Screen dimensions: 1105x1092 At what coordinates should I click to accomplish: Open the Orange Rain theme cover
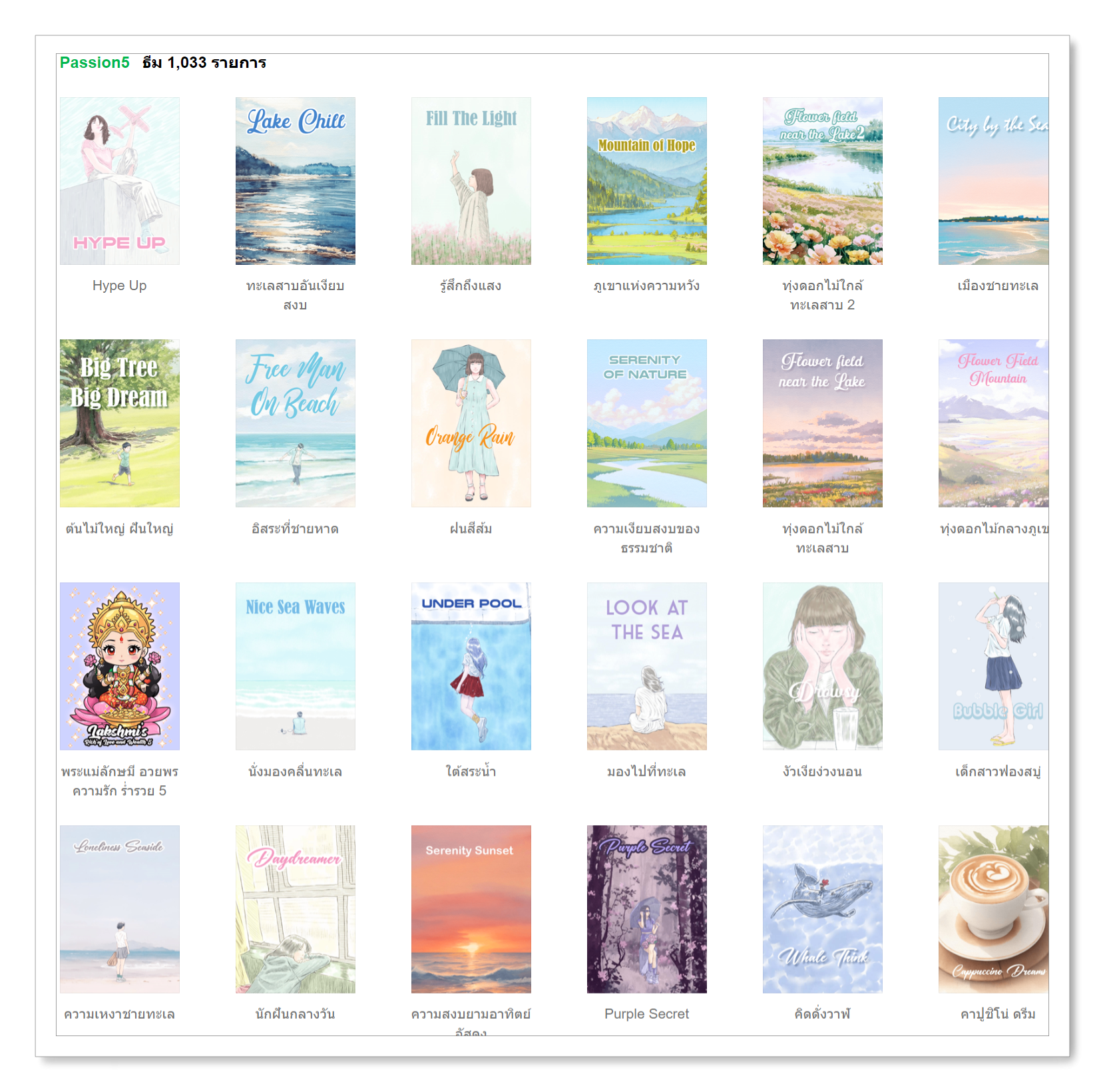[471, 423]
